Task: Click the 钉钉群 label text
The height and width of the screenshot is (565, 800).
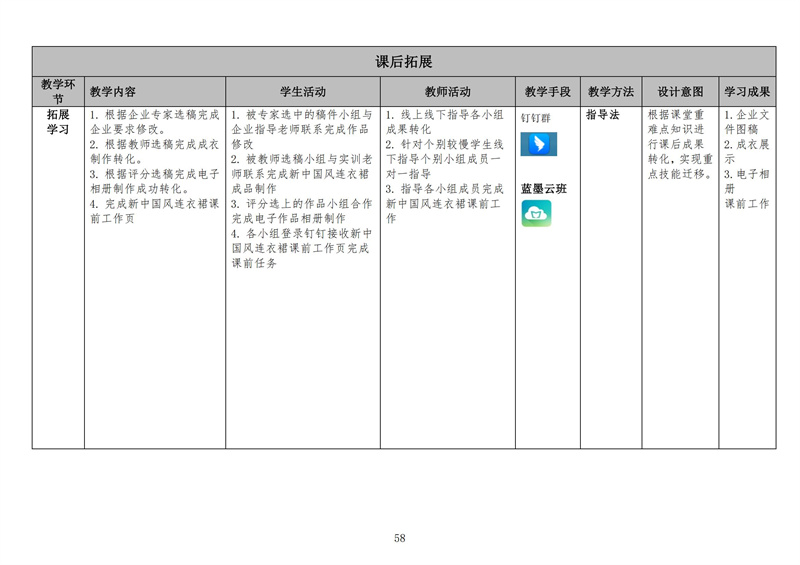Action: (536, 118)
